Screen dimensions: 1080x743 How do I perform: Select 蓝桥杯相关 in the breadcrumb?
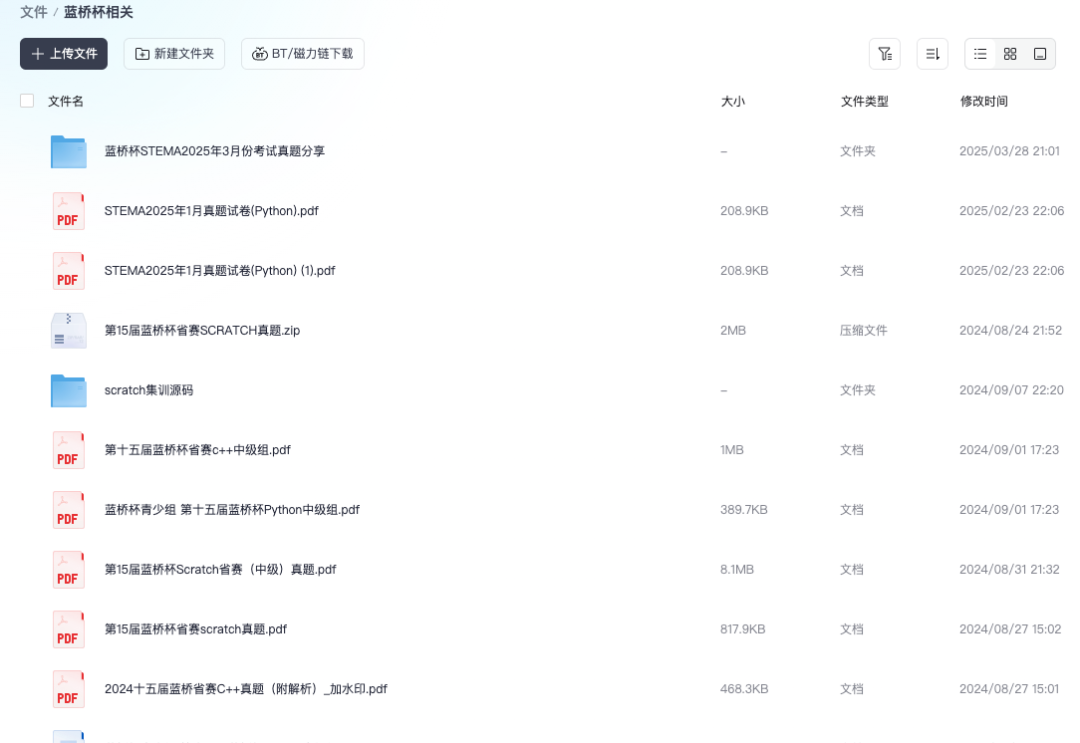pos(98,12)
